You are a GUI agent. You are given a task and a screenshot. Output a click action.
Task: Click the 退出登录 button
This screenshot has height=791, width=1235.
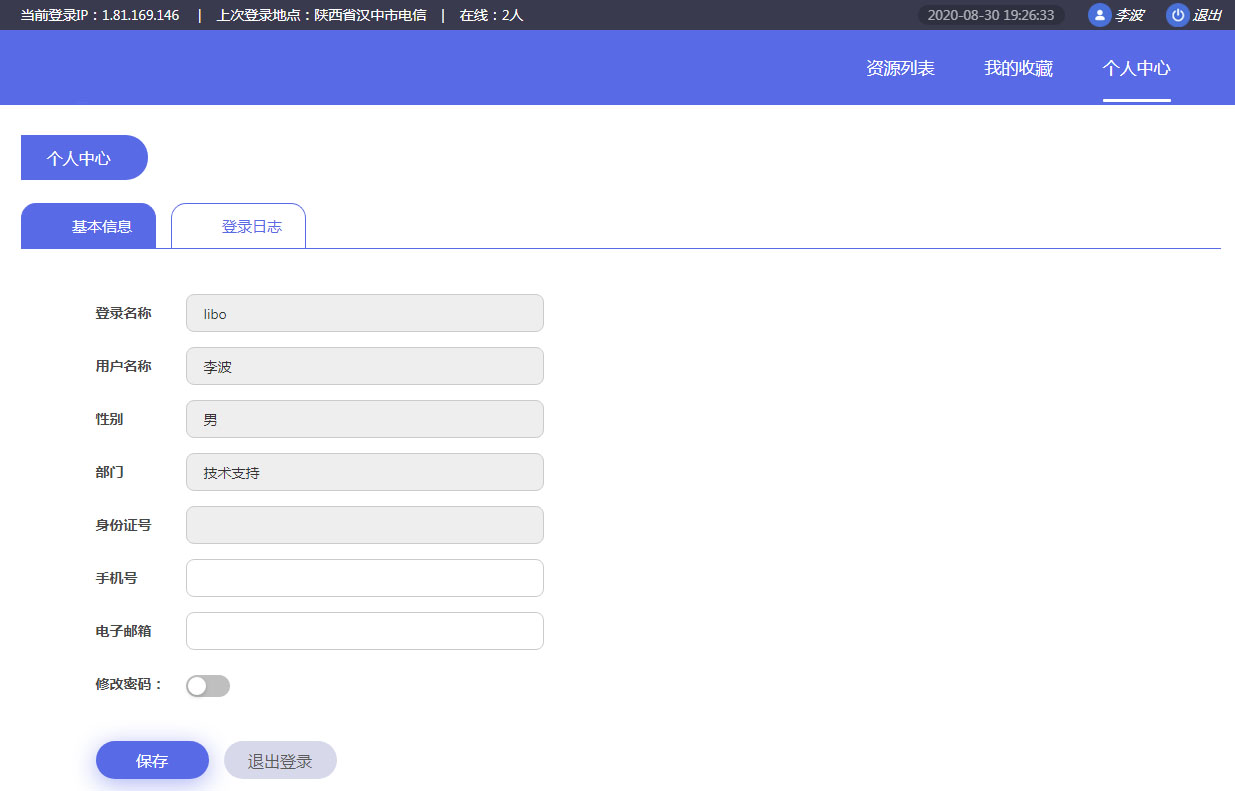[280, 761]
